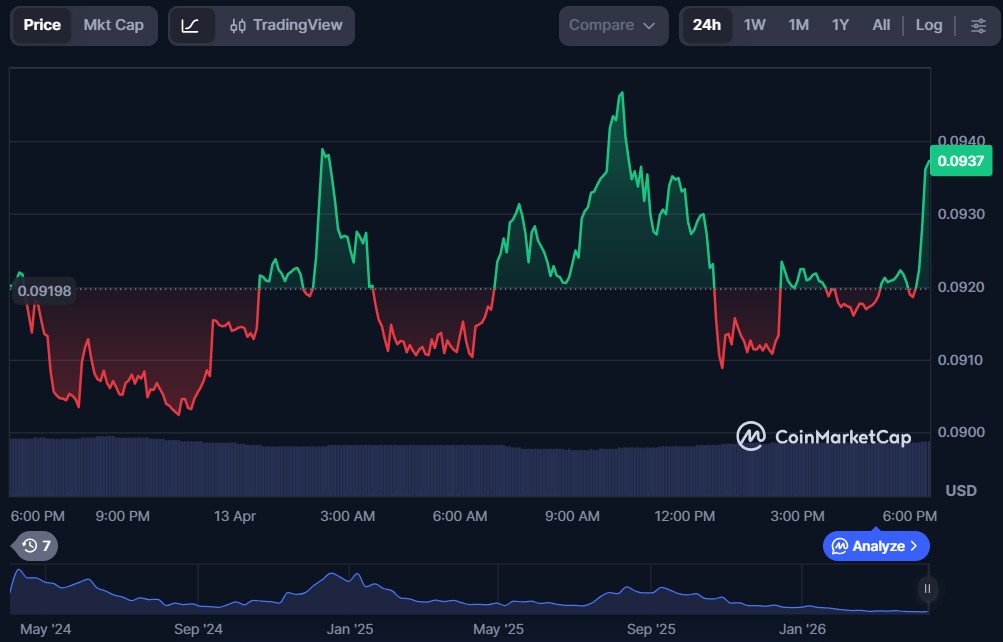1003x642 pixels.
Task: Click the green 0.0937 current price tag
Action: 960,160
